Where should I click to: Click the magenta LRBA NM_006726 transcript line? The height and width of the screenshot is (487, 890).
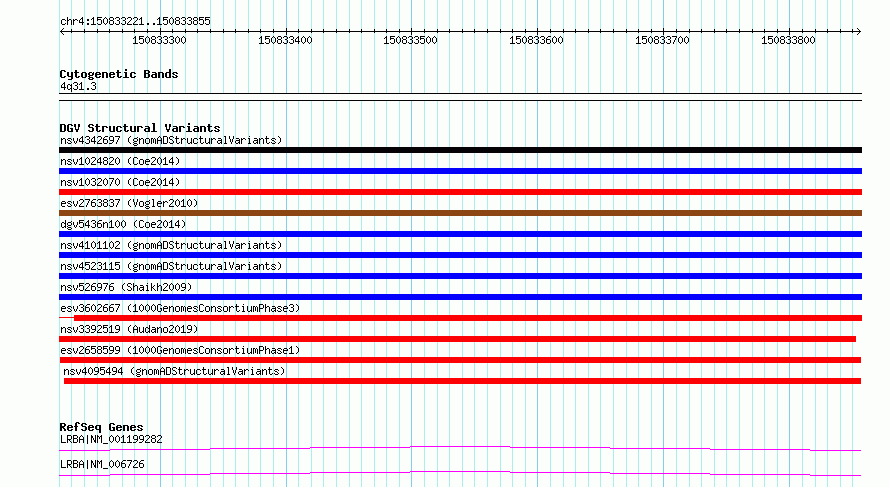pos(460,473)
